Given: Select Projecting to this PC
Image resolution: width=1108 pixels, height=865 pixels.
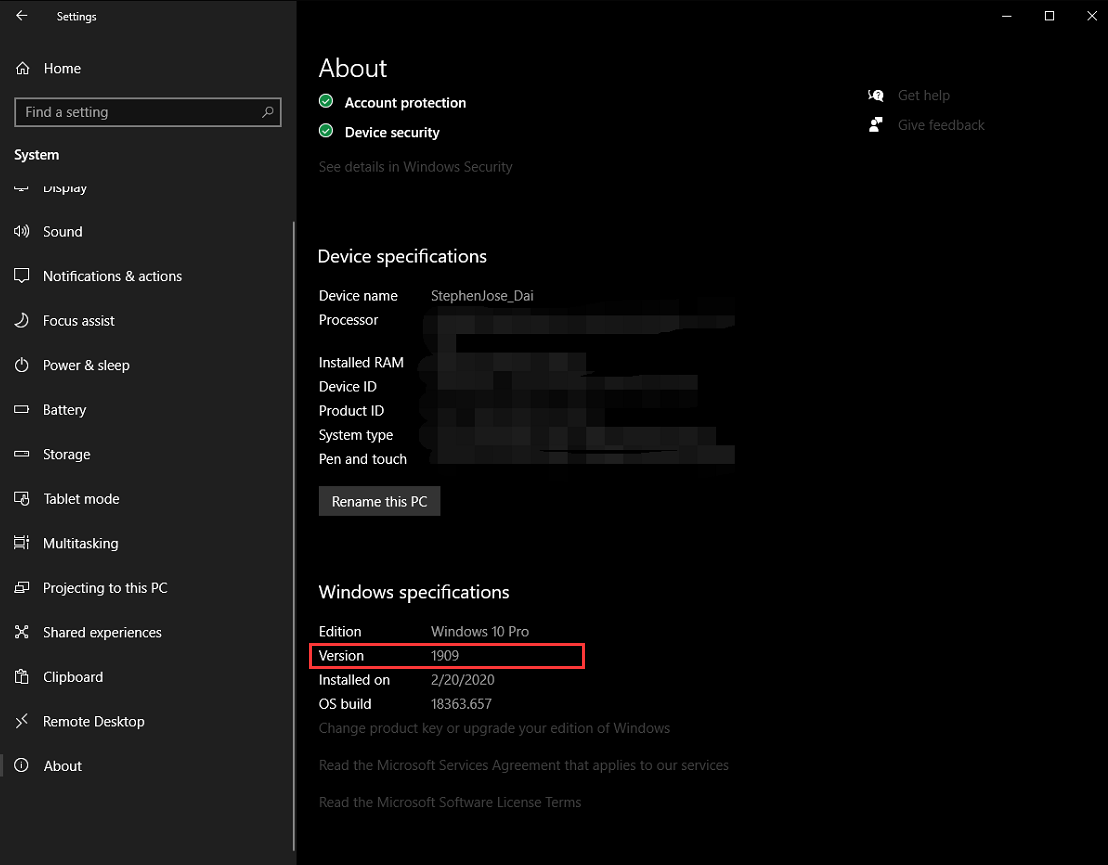Looking at the screenshot, I should [x=104, y=588].
